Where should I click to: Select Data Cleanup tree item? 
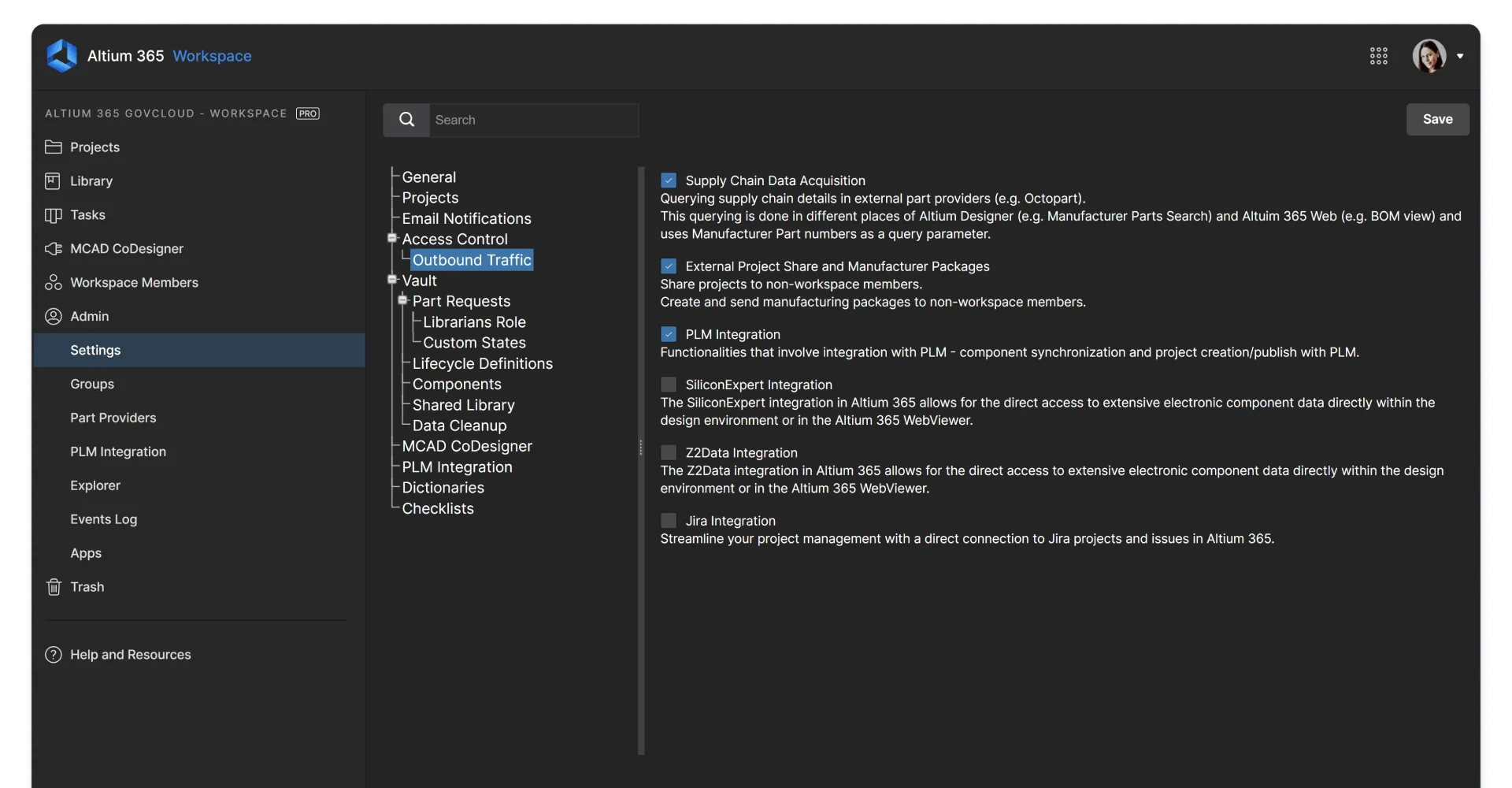click(x=459, y=426)
